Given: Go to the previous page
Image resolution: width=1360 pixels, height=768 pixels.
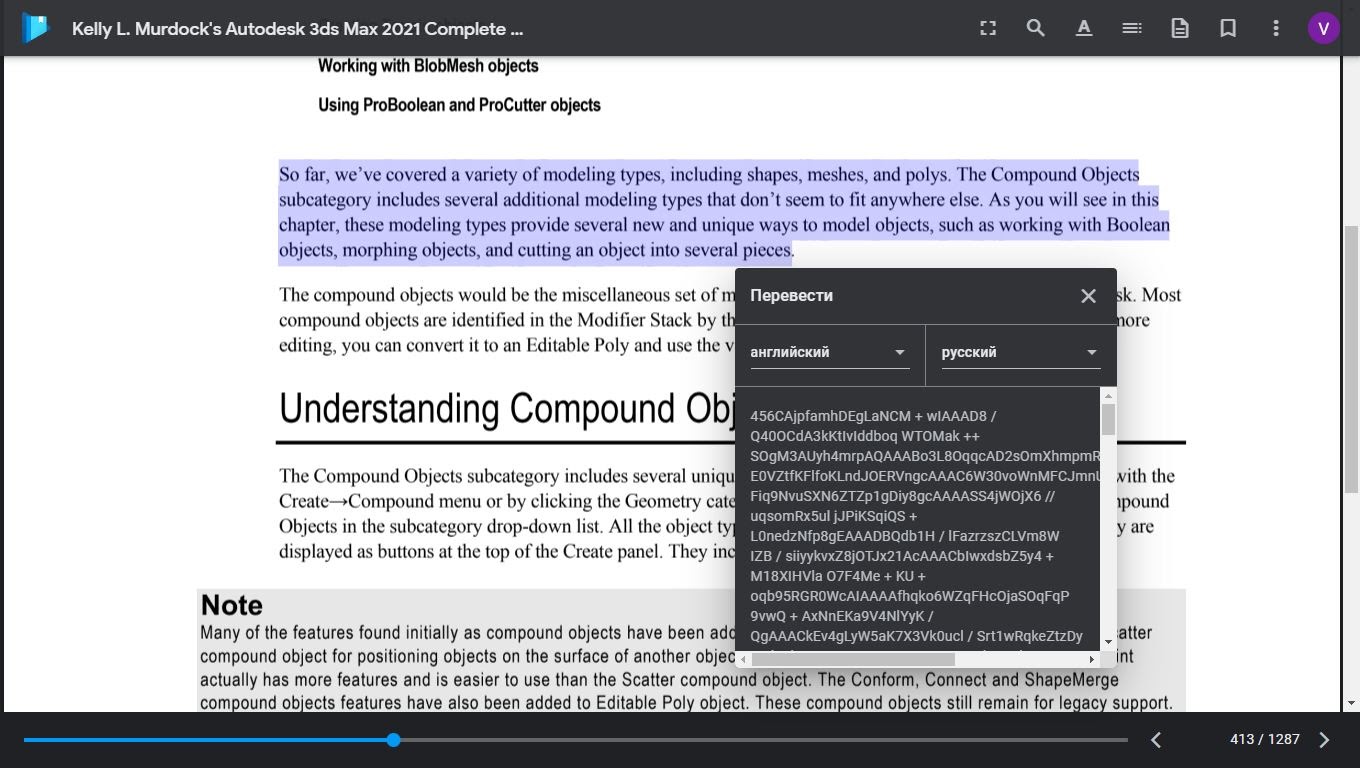Looking at the screenshot, I should tap(1156, 740).
